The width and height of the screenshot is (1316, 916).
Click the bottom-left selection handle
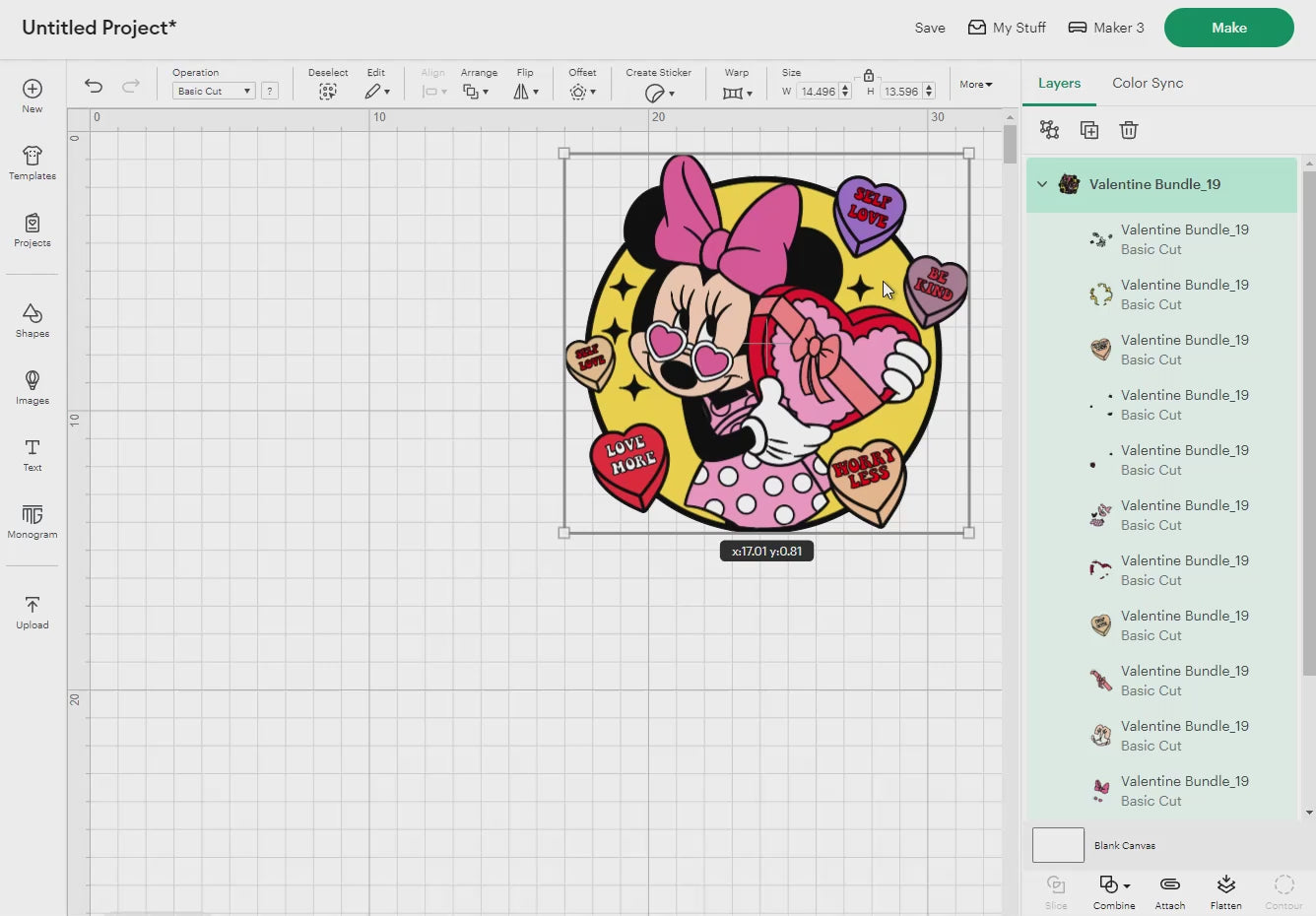click(564, 533)
